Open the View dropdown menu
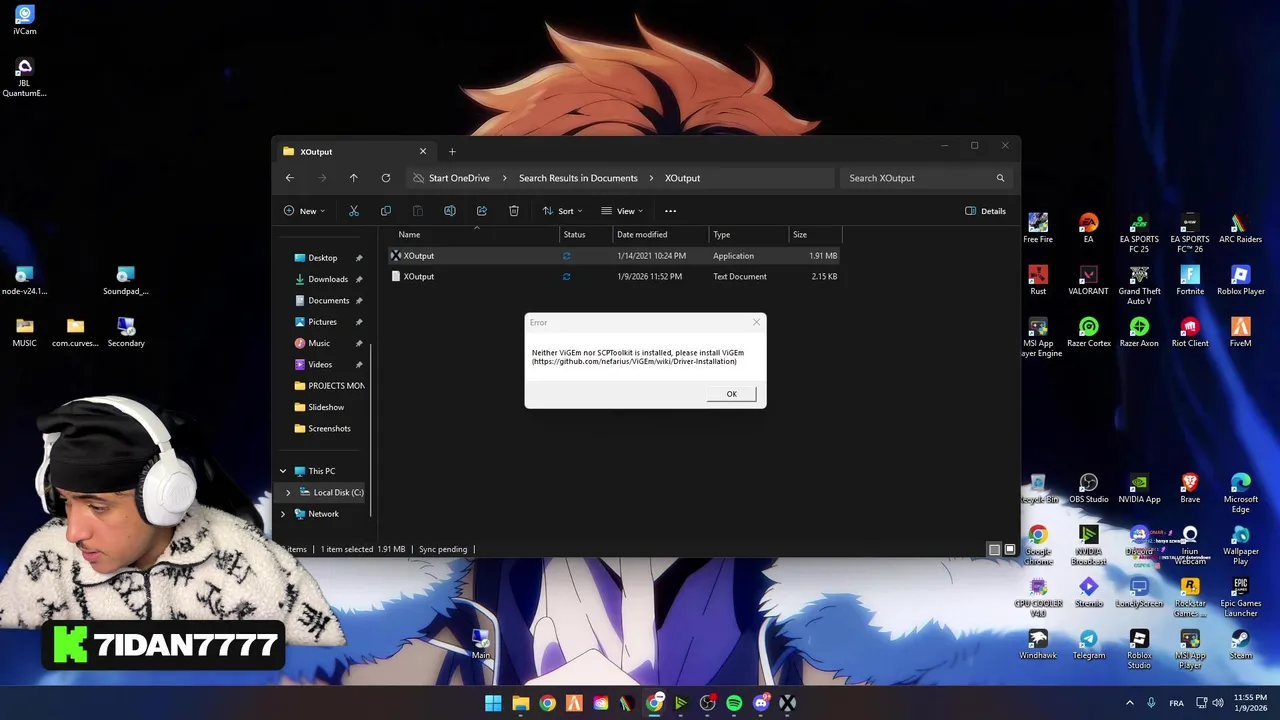 click(622, 211)
